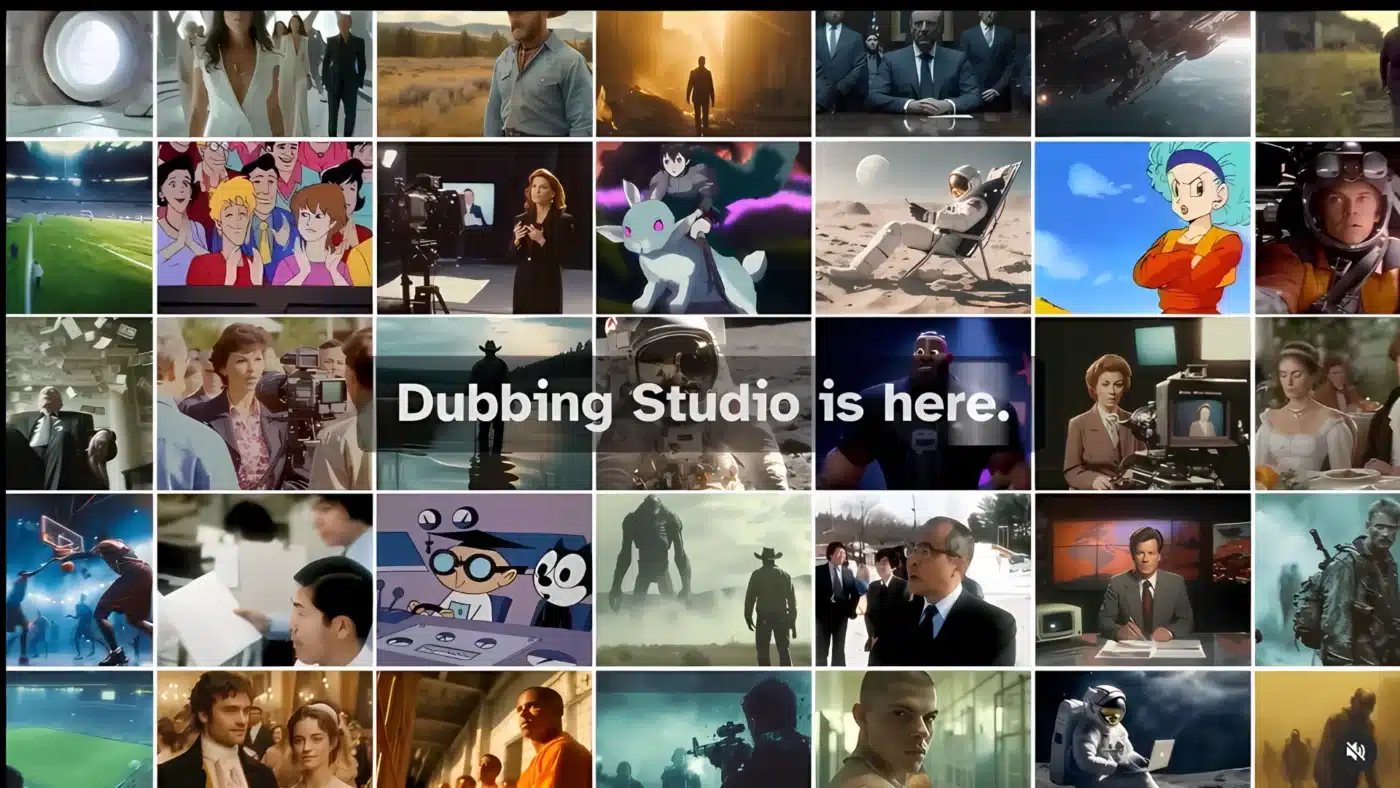This screenshot has height=788, width=1400.
Task: Open the teal-haired anime girl thumbnail
Action: click(1143, 228)
